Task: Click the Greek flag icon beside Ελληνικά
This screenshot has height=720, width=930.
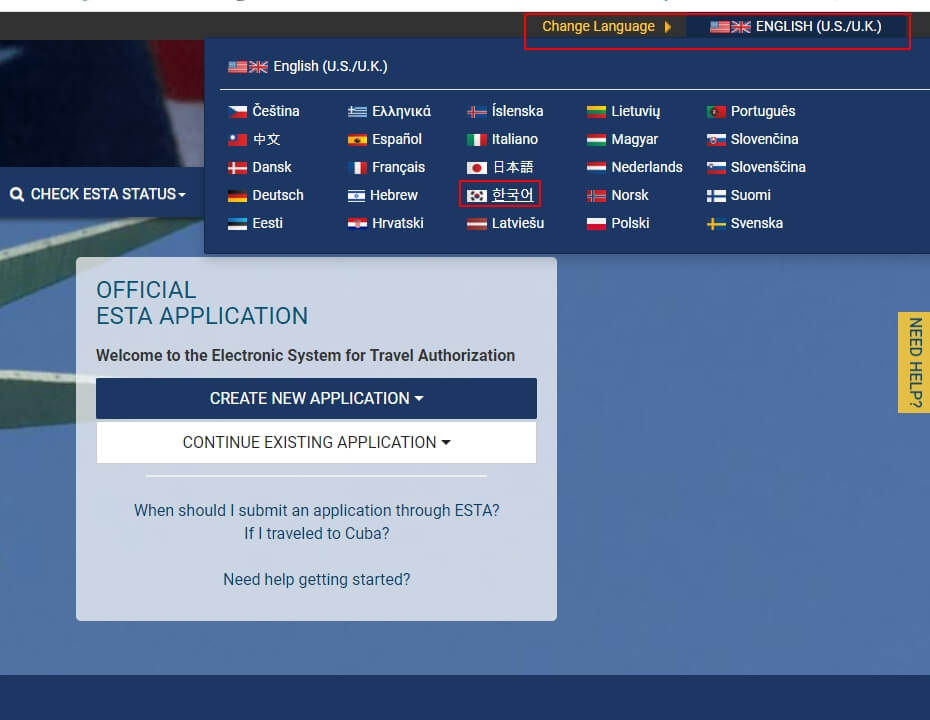Action: (x=357, y=111)
